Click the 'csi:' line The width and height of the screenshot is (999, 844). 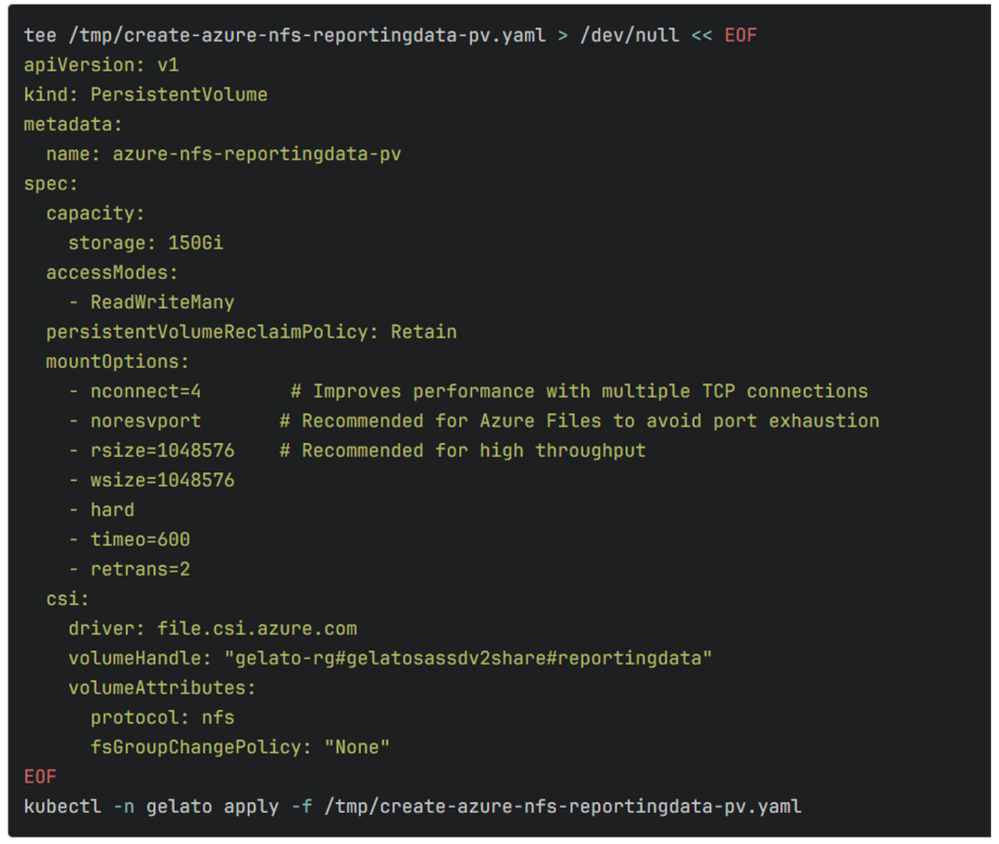coord(67,599)
